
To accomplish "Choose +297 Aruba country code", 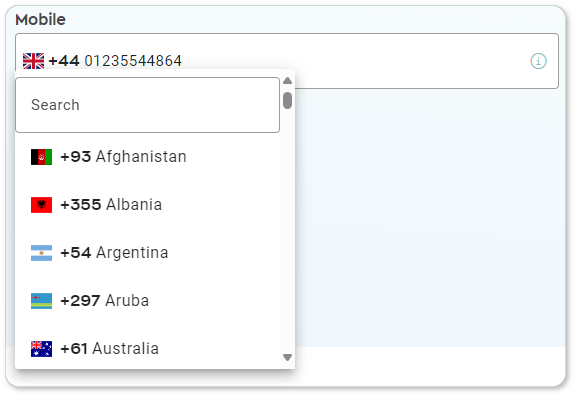I will [147, 301].
